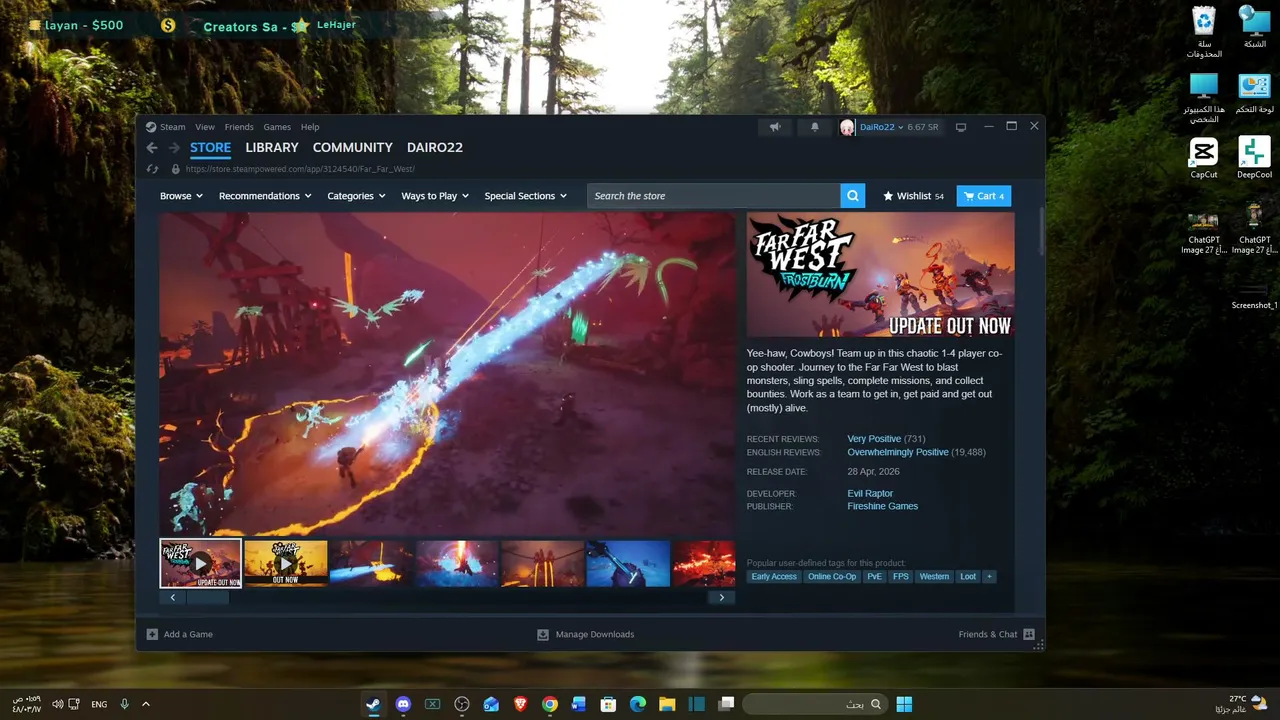
Task: Open Steam announcements megaphone icon
Action: pos(775,127)
